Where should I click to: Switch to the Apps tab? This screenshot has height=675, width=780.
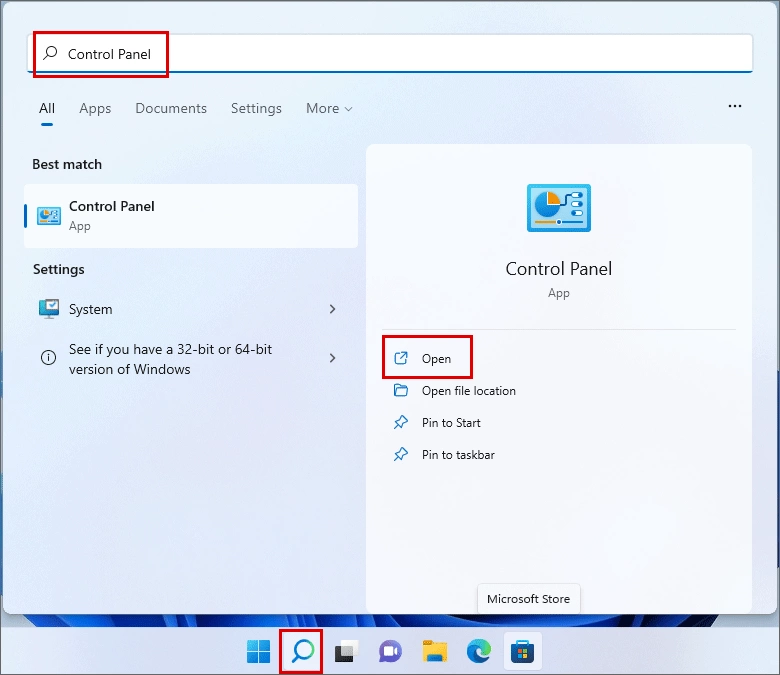95,108
